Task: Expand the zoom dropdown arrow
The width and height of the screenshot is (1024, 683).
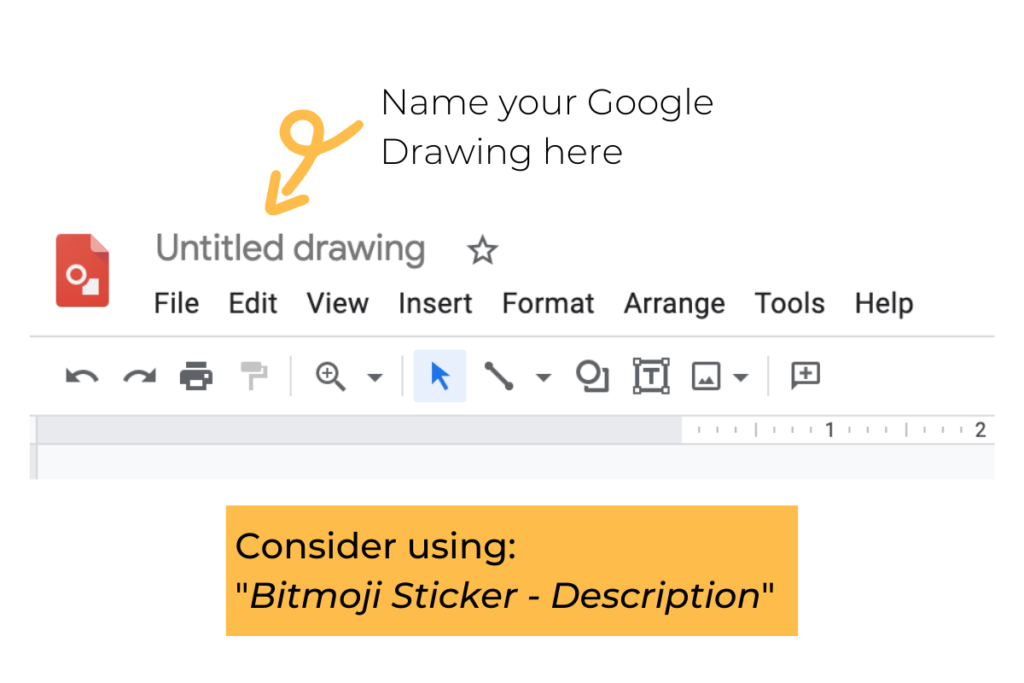Action: (375, 378)
